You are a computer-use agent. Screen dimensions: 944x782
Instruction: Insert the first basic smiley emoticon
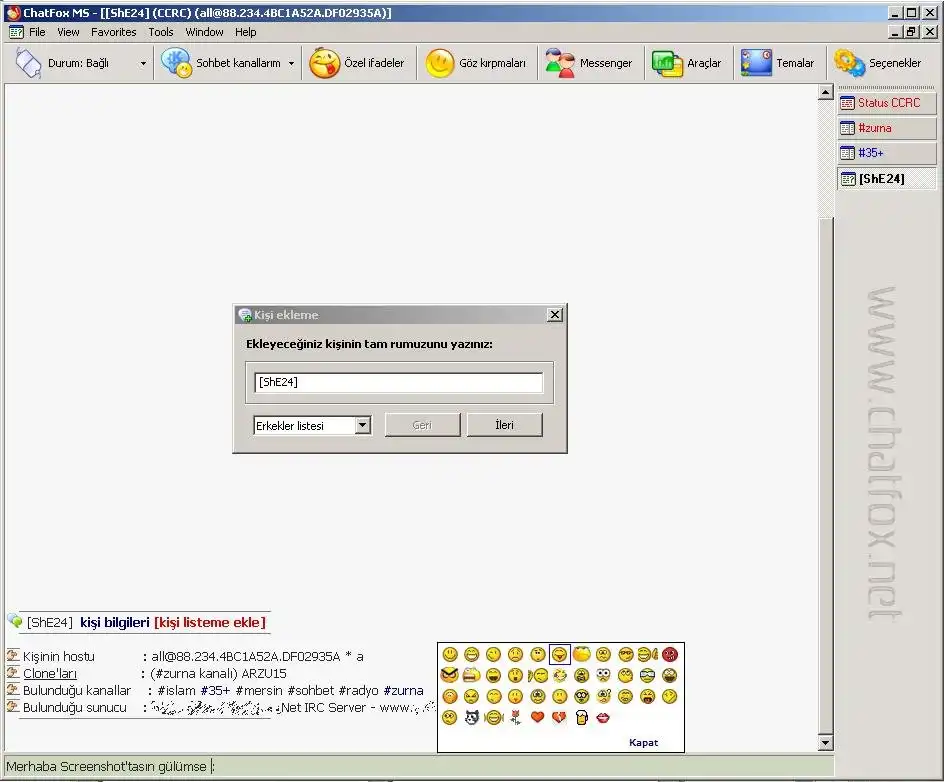pyautogui.click(x=450, y=654)
